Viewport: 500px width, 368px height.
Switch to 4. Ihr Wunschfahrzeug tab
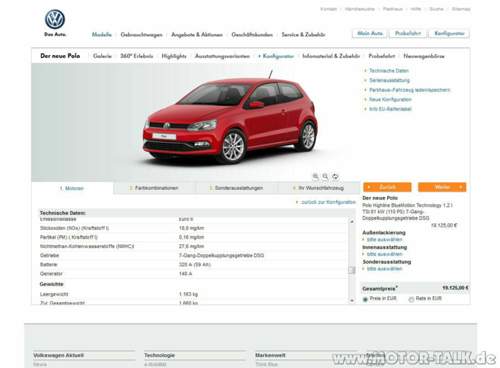(318, 188)
